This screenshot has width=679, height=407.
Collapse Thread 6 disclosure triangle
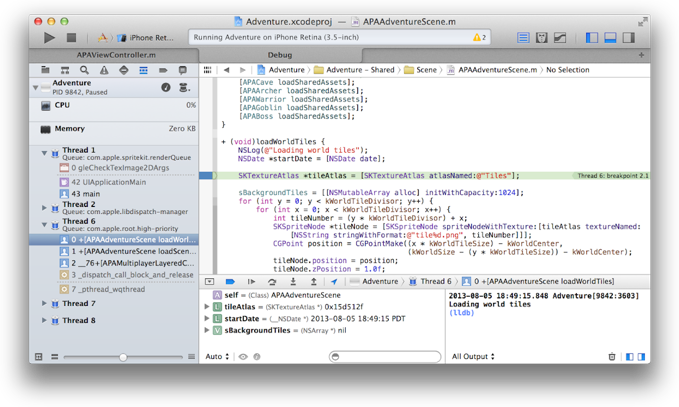tap(44, 224)
